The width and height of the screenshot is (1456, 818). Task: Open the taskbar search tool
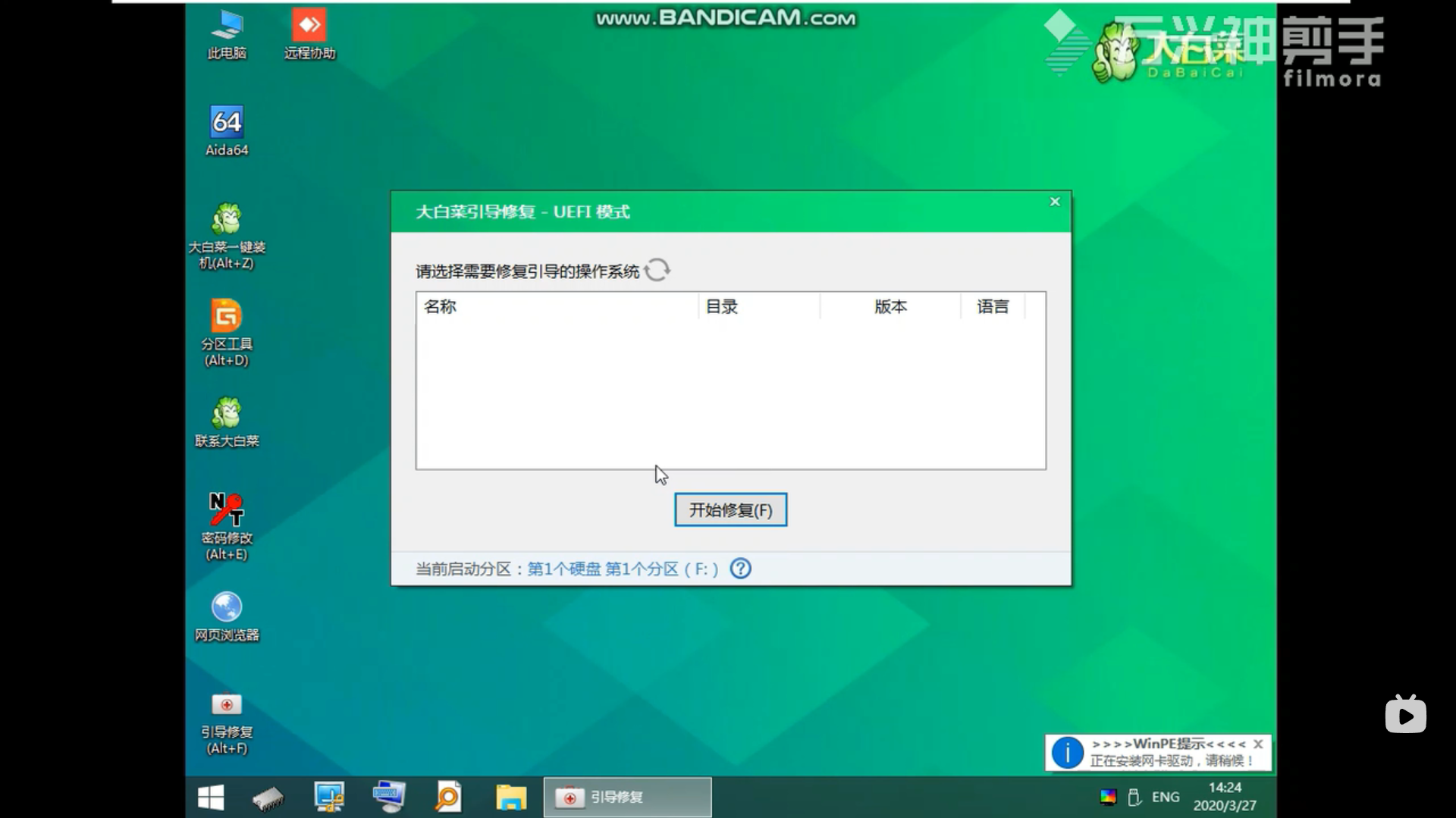coord(447,797)
